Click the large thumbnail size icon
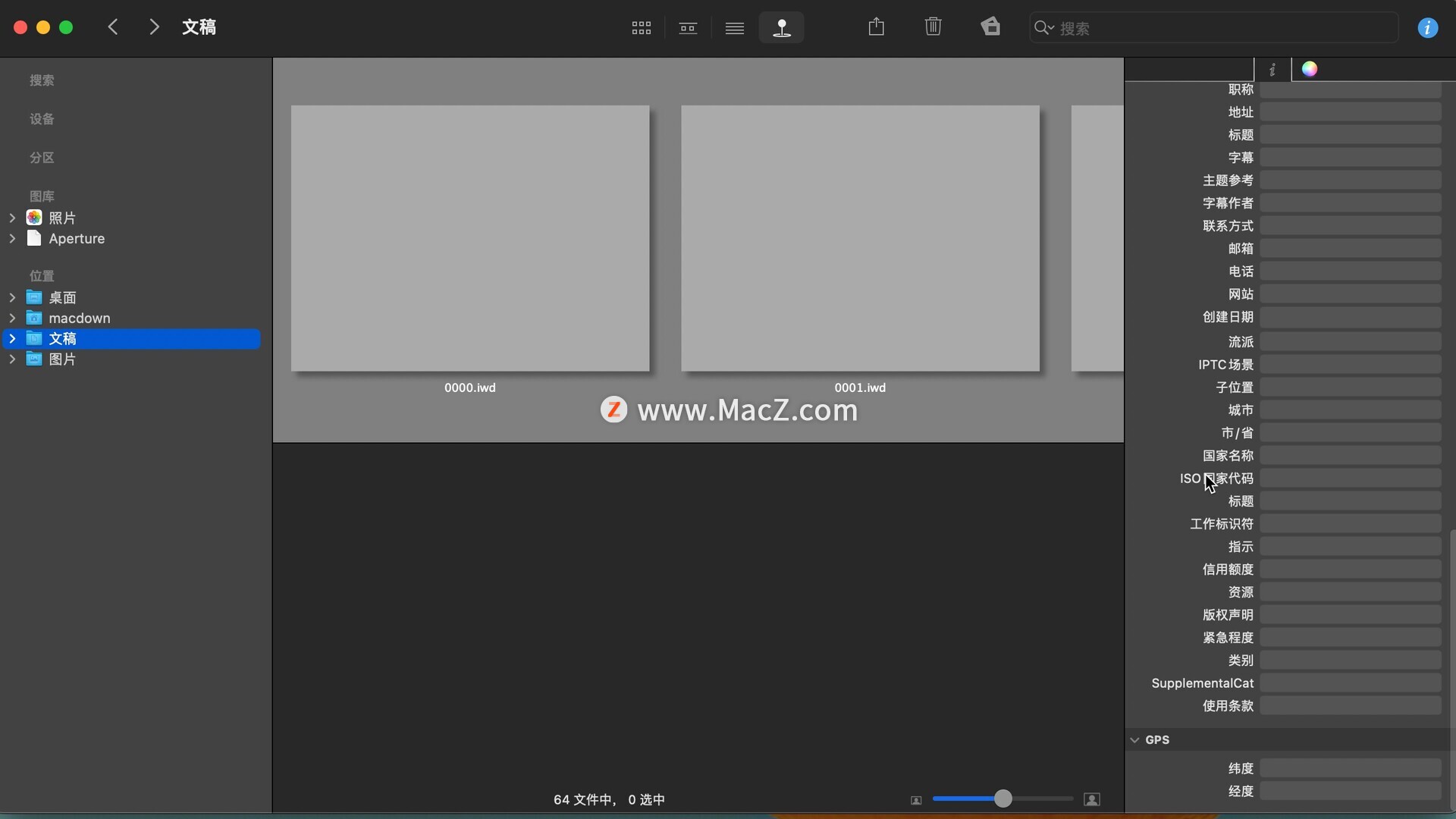The height and width of the screenshot is (819, 1456). [x=1092, y=799]
